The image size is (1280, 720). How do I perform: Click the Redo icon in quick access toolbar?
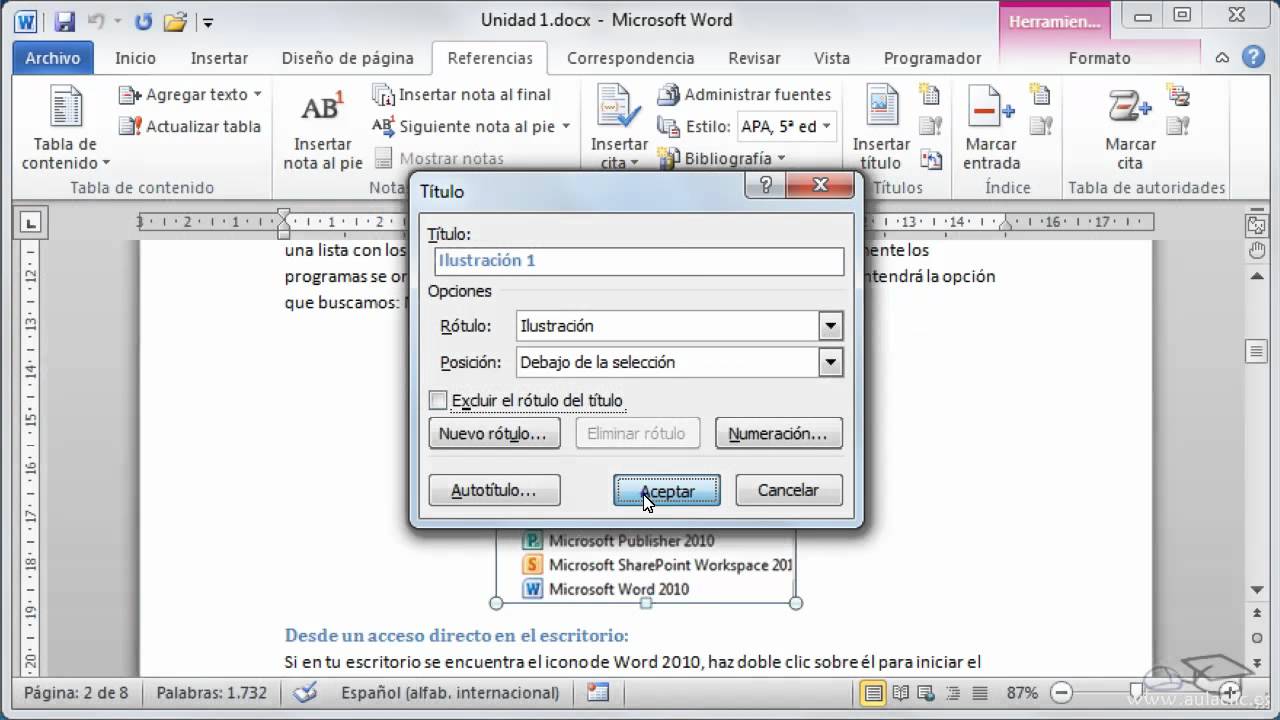143,21
